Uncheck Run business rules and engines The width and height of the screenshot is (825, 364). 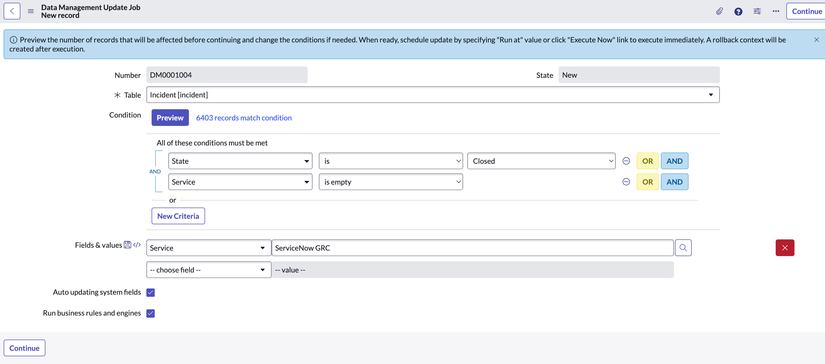150,314
